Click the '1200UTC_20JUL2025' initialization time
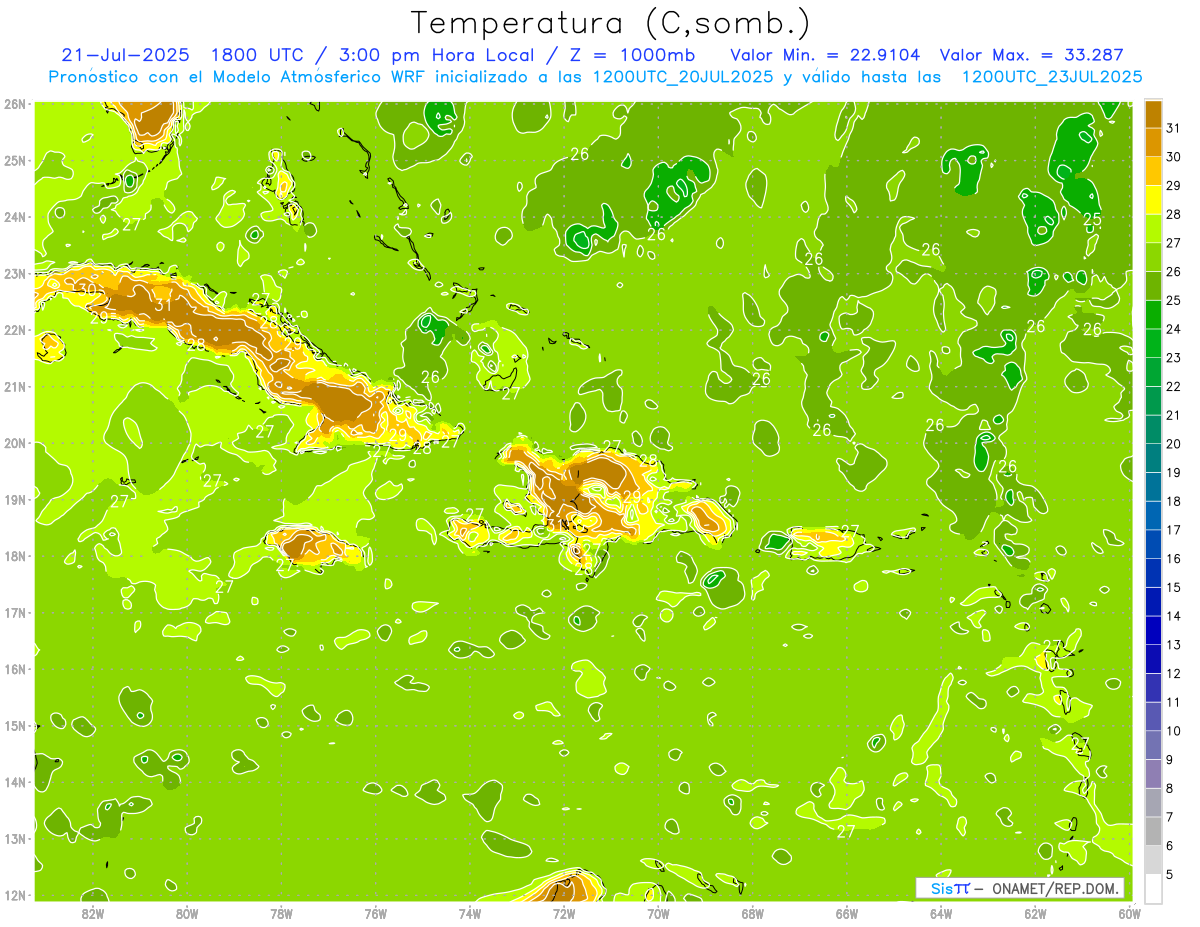This screenshot has width=1200, height=927. tap(683, 77)
